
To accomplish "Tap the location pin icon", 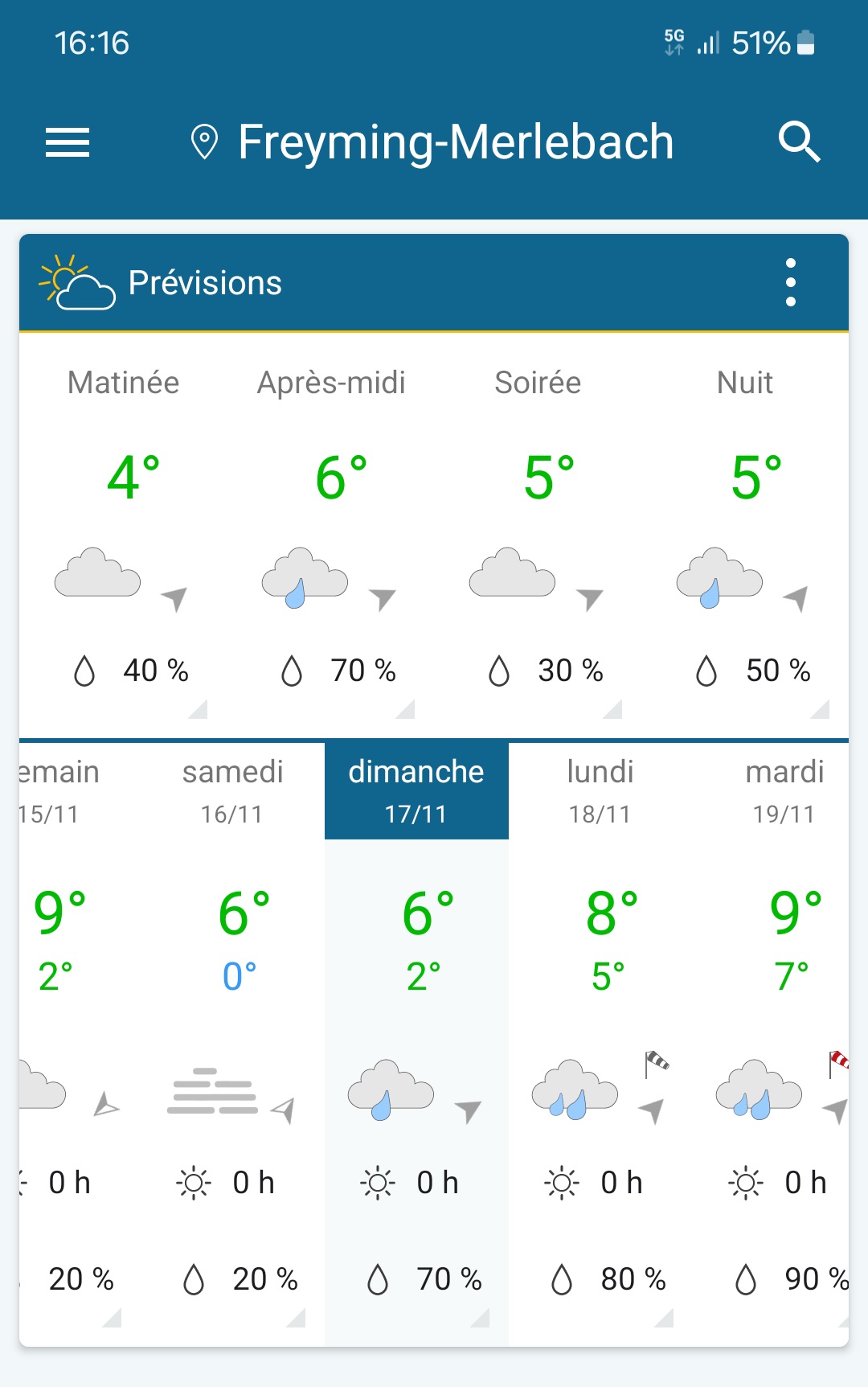I will (x=204, y=143).
